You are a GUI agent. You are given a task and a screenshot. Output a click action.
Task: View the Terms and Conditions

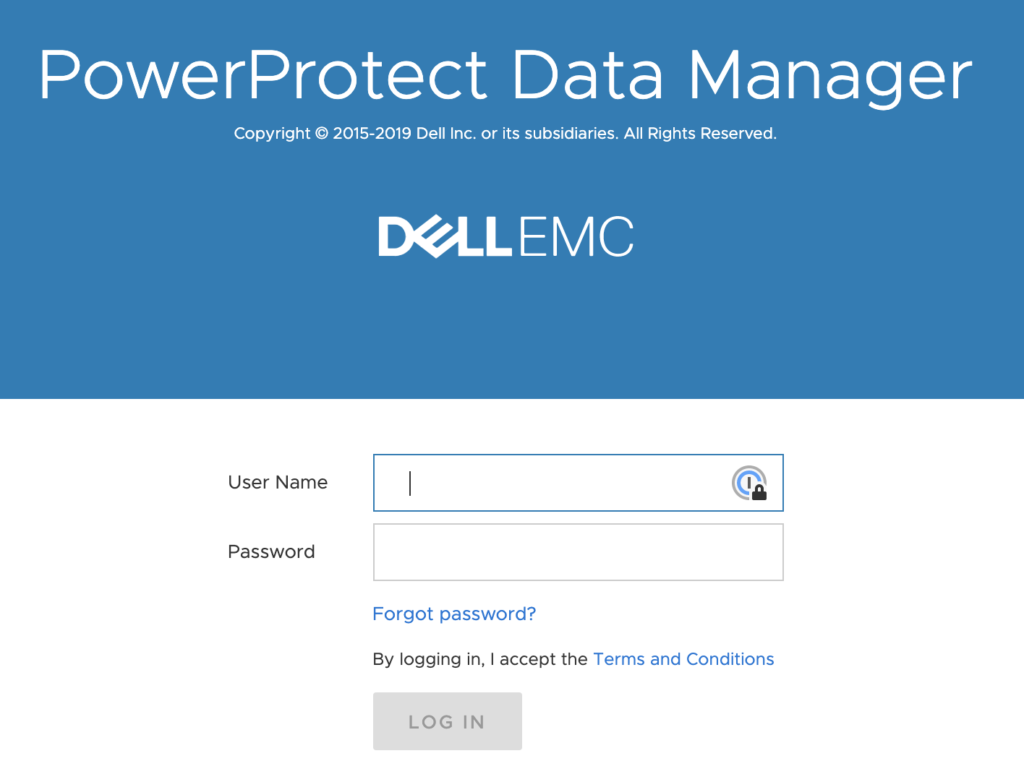coord(683,659)
